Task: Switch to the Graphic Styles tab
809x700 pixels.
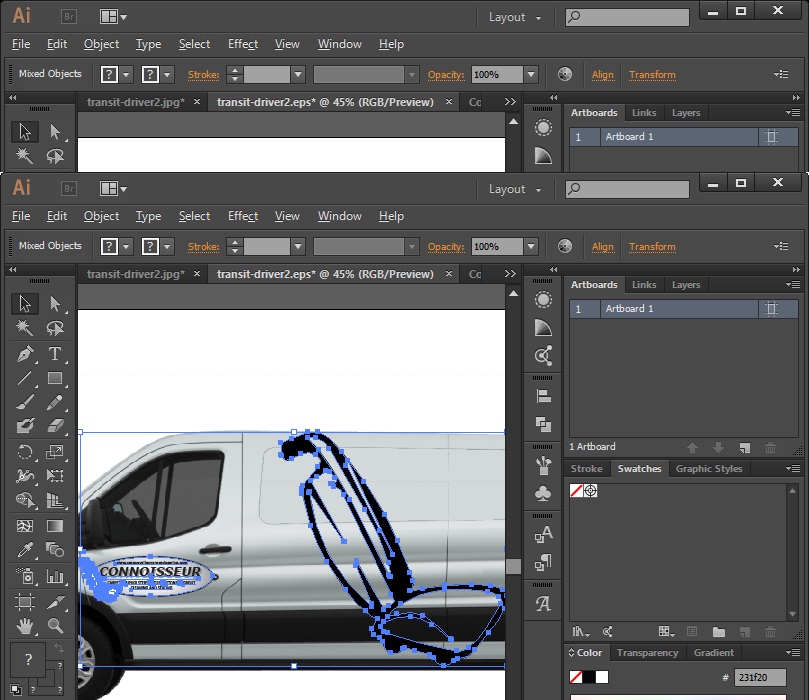Action: [x=709, y=469]
